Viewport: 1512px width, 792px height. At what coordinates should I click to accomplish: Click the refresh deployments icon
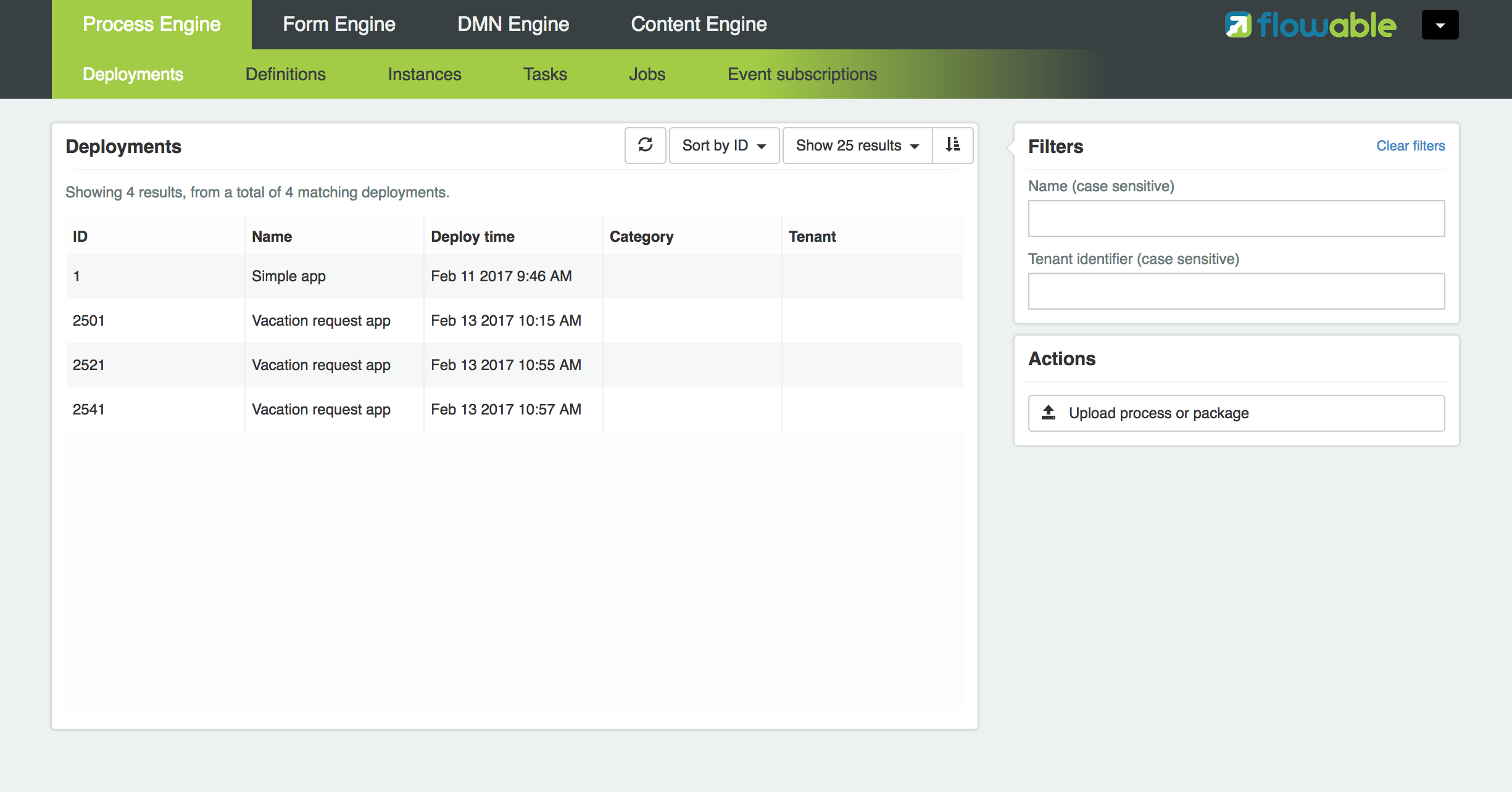pyautogui.click(x=645, y=146)
